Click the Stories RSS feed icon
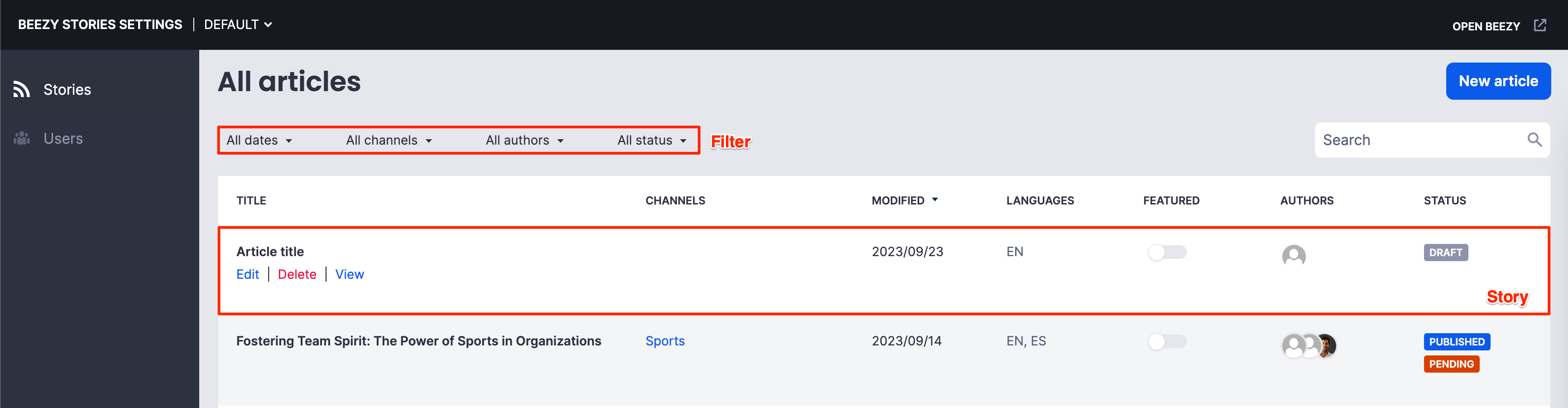 pyautogui.click(x=22, y=90)
